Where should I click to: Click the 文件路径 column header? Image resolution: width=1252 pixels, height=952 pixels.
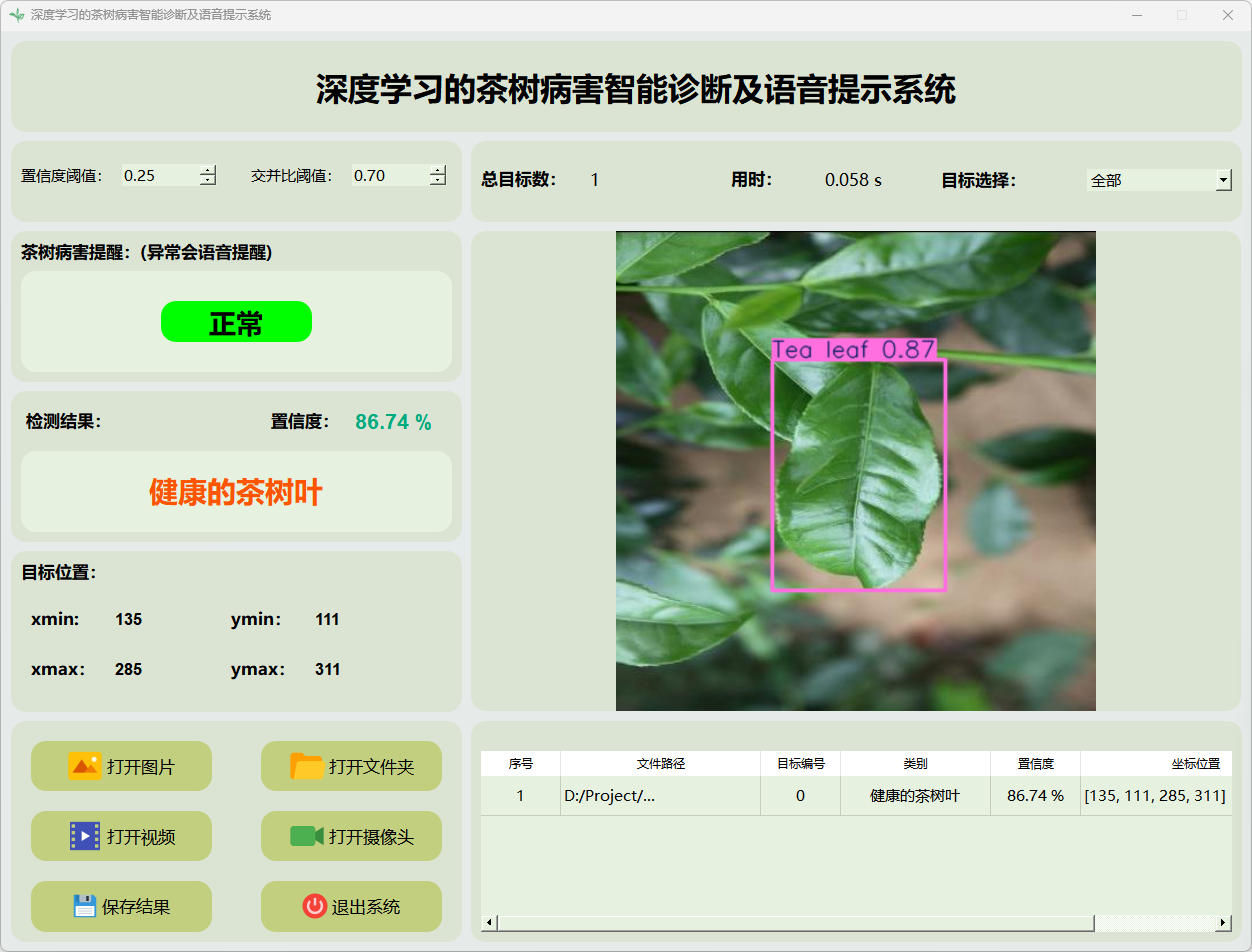(660, 763)
